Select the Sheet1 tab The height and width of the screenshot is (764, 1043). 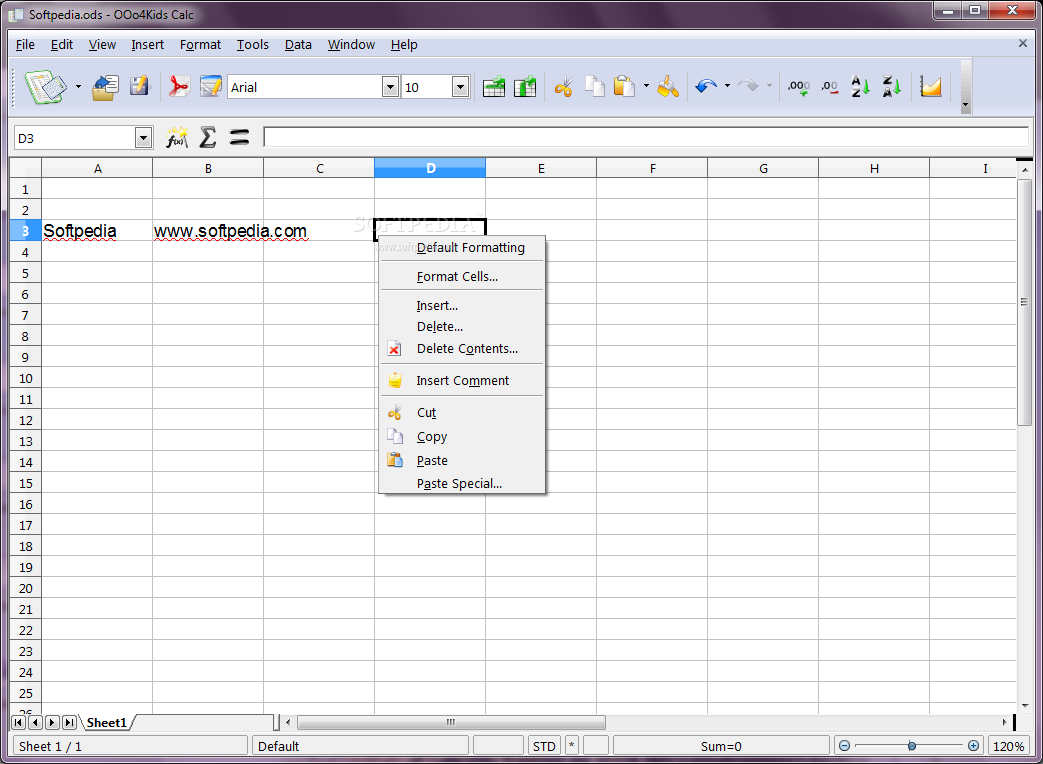[x=106, y=723]
